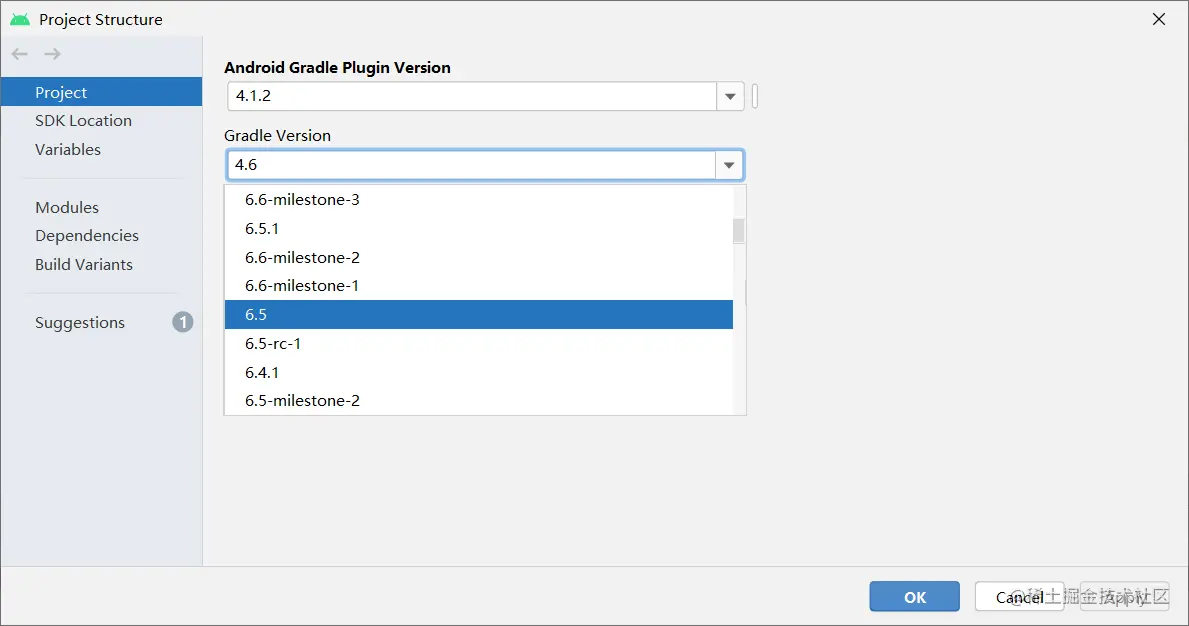Open Android Gradle Plugin Version dropdown
1189x626 pixels.
[730, 97]
